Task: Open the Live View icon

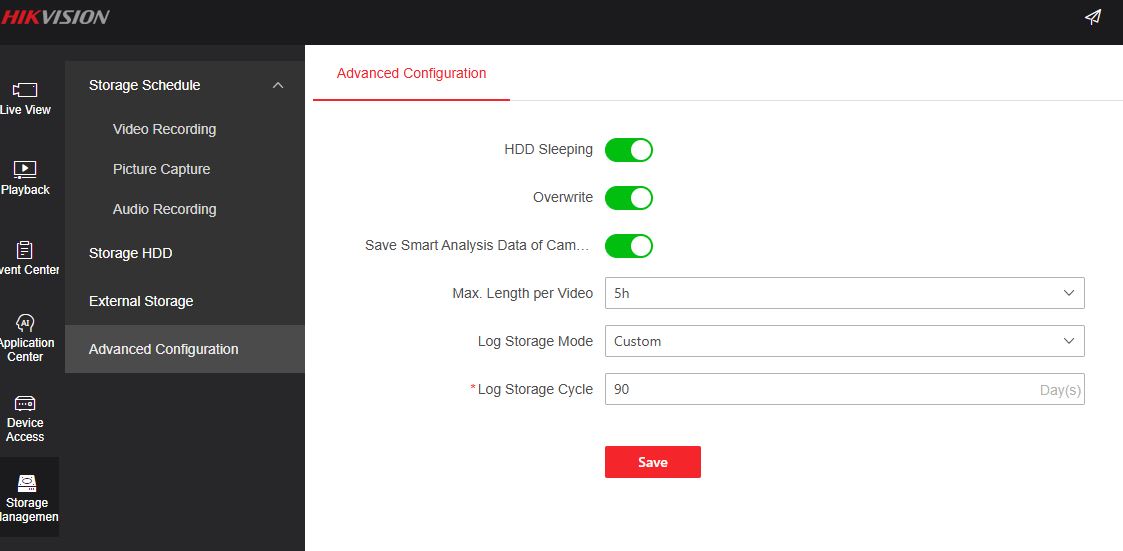Action: (x=25, y=90)
